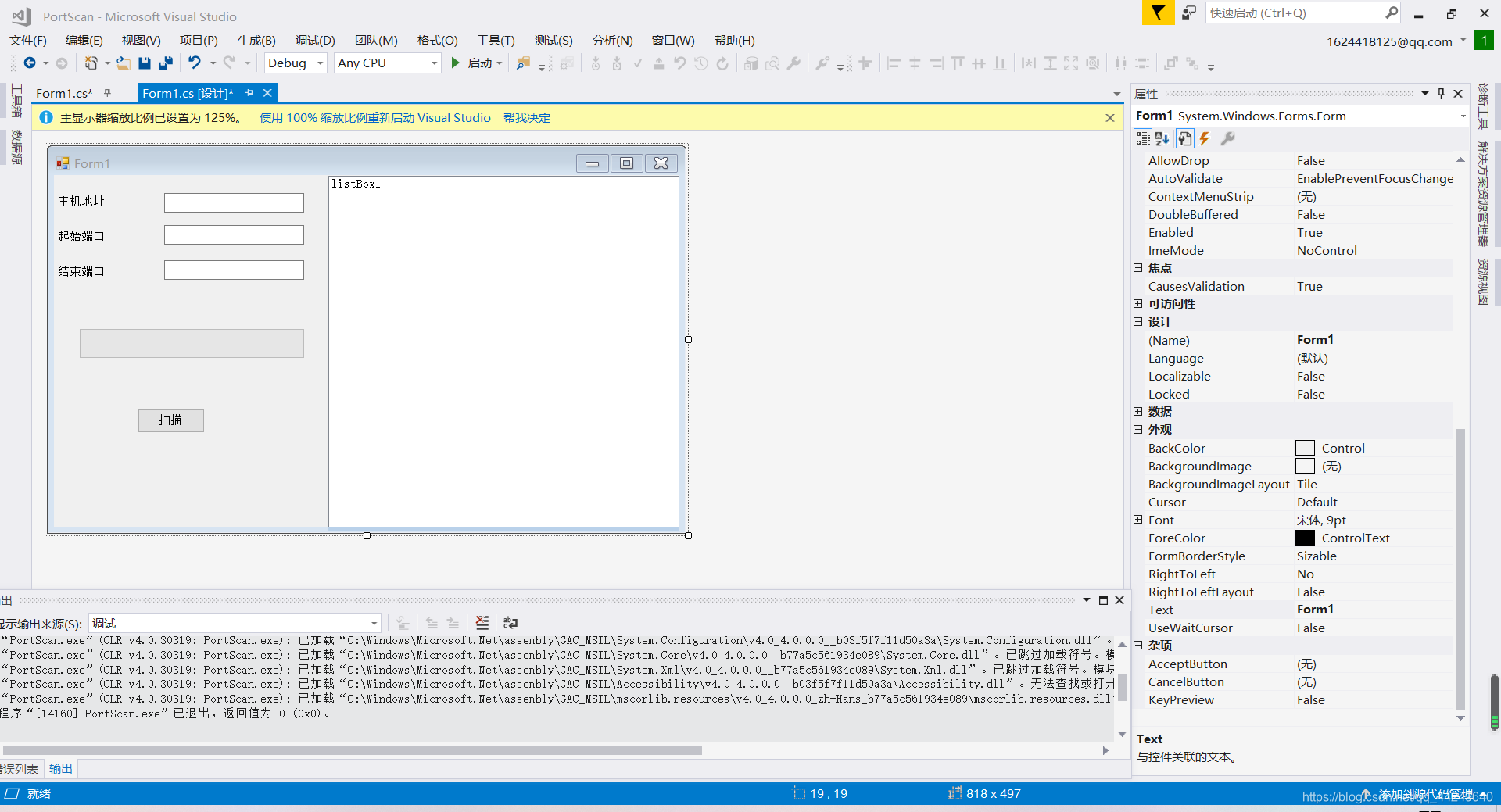Open the feedback icon next to Quick Launch

1189,13
